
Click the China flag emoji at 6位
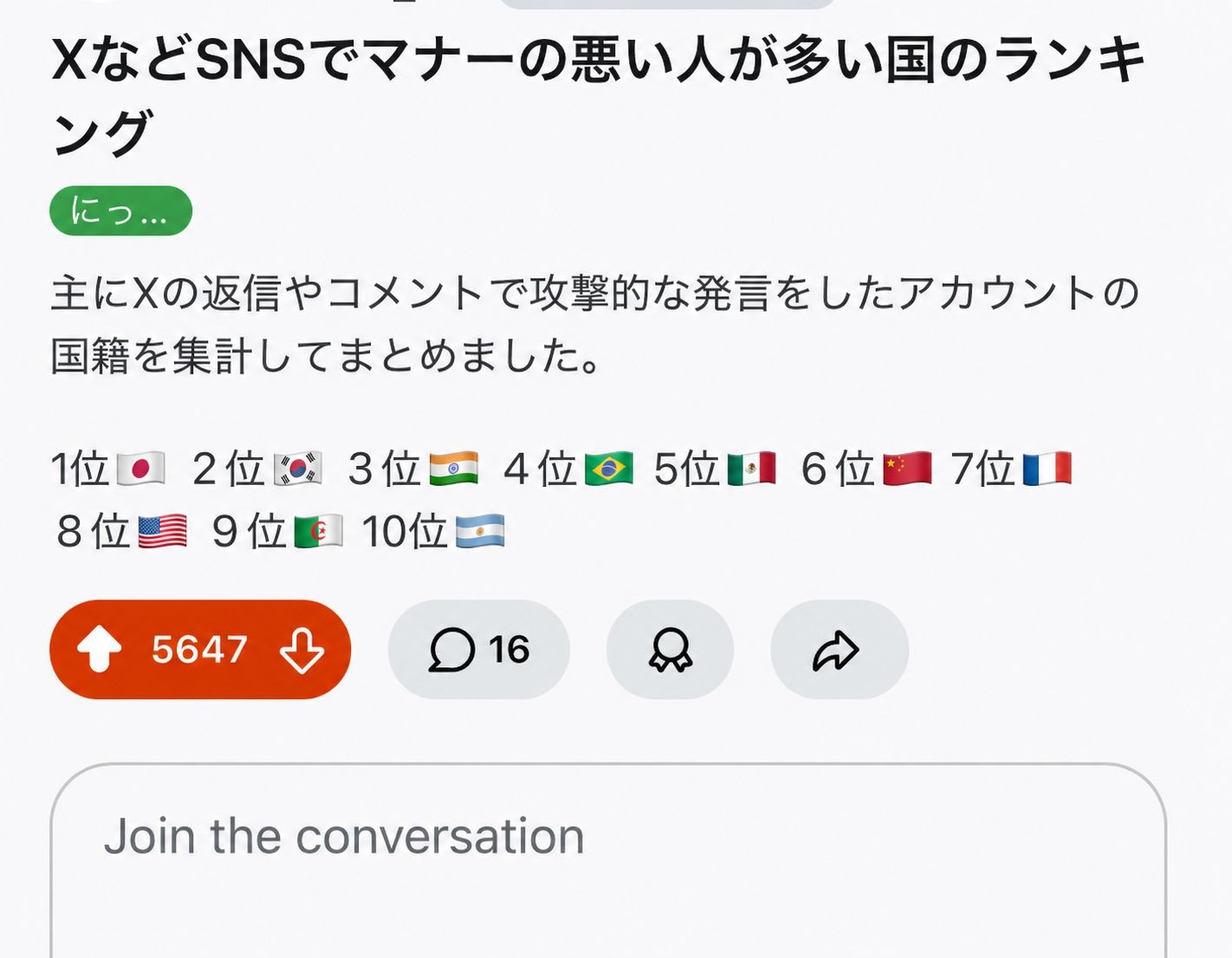(x=907, y=469)
